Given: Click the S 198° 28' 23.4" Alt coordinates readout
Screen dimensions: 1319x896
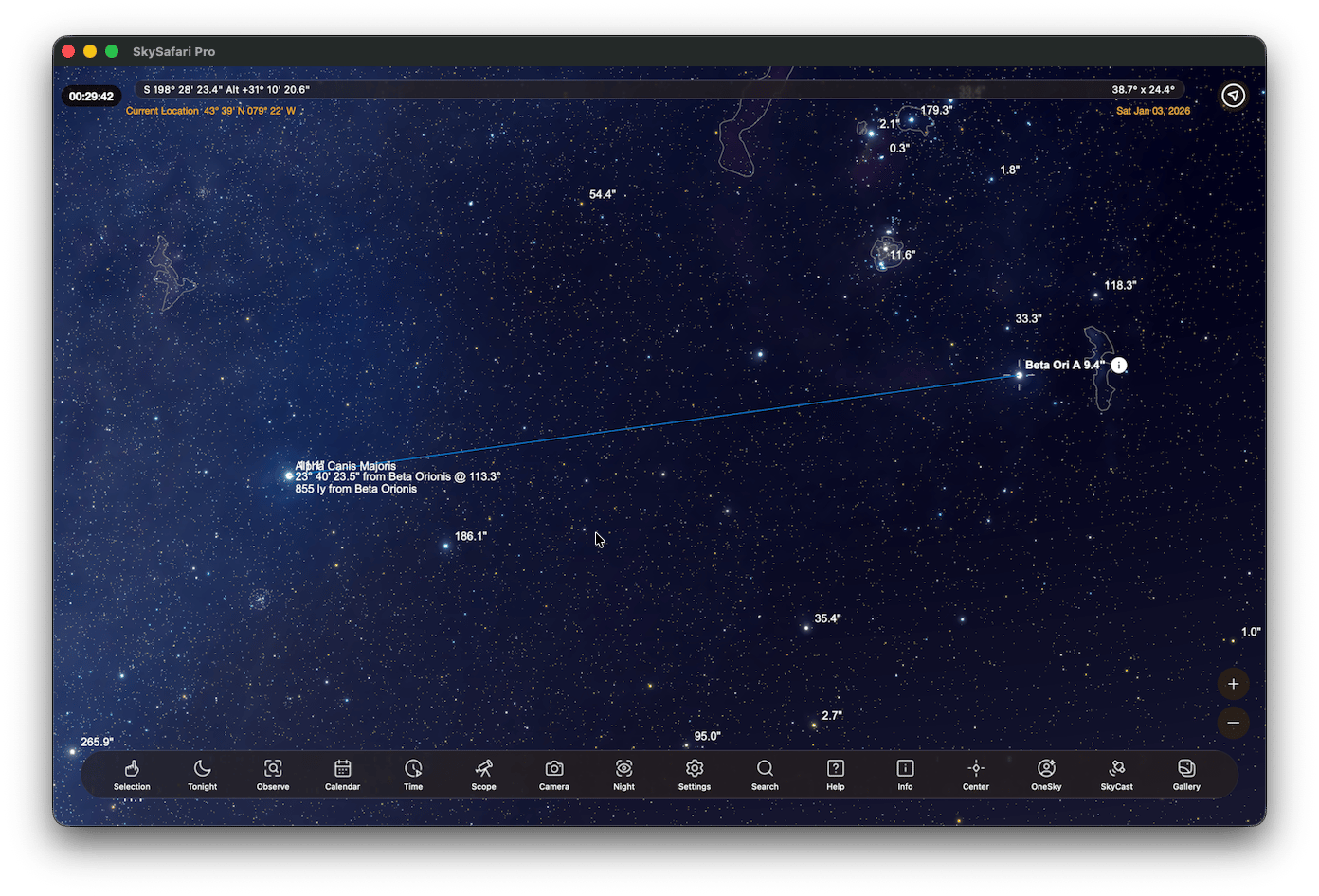Looking at the screenshot, I should (x=226, y=90).
